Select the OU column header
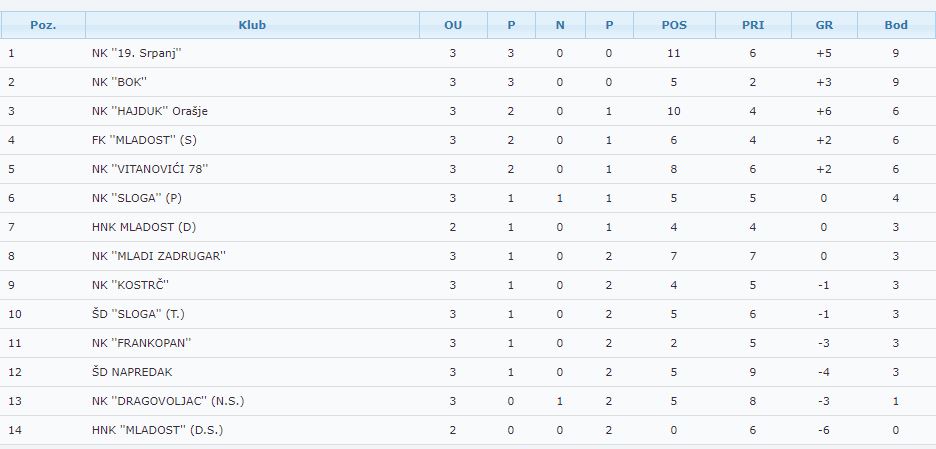 [453, 25]
